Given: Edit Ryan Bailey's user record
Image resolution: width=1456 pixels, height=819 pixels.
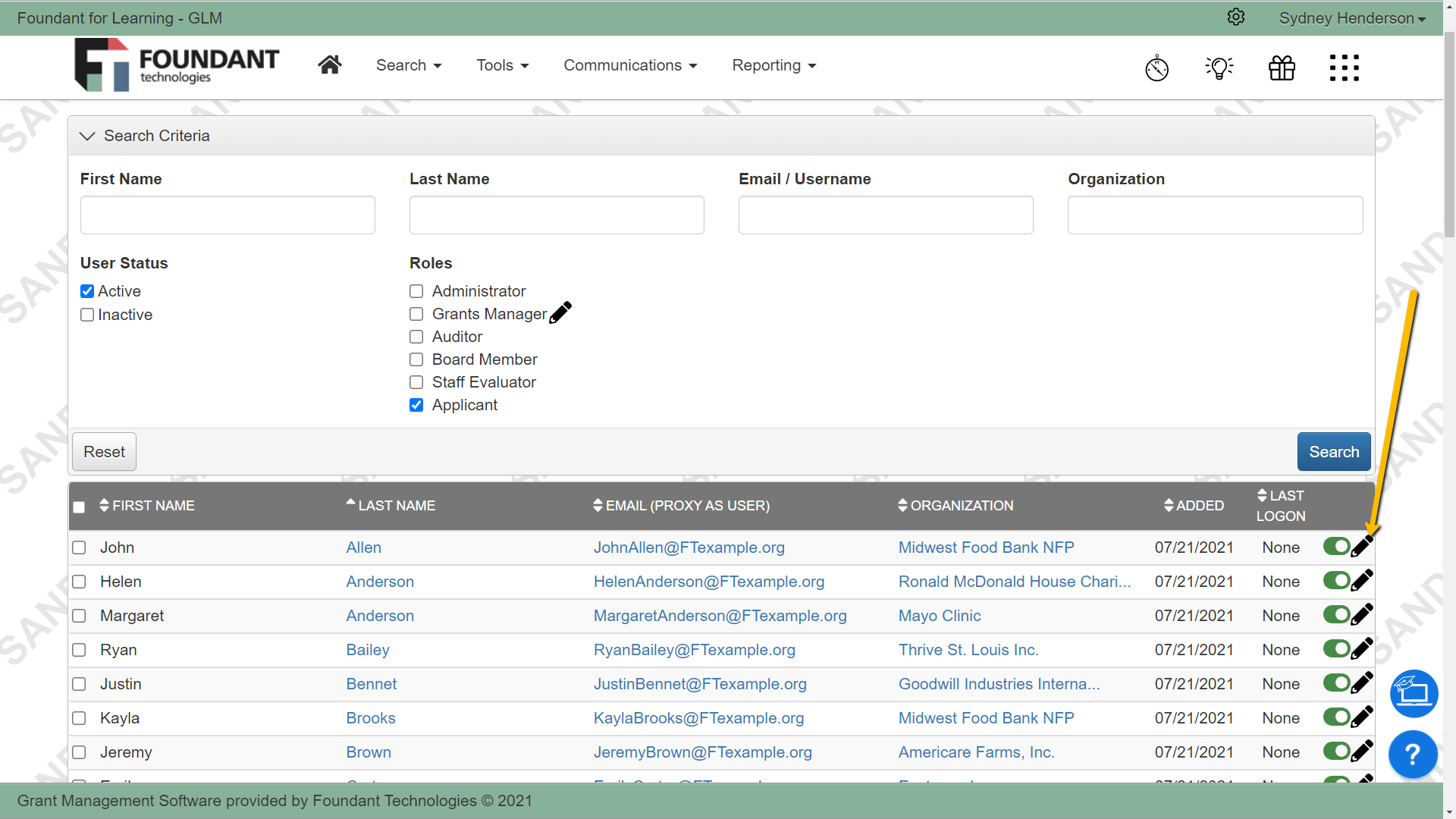Looking at the screenshot, I should coord(1362,648).
